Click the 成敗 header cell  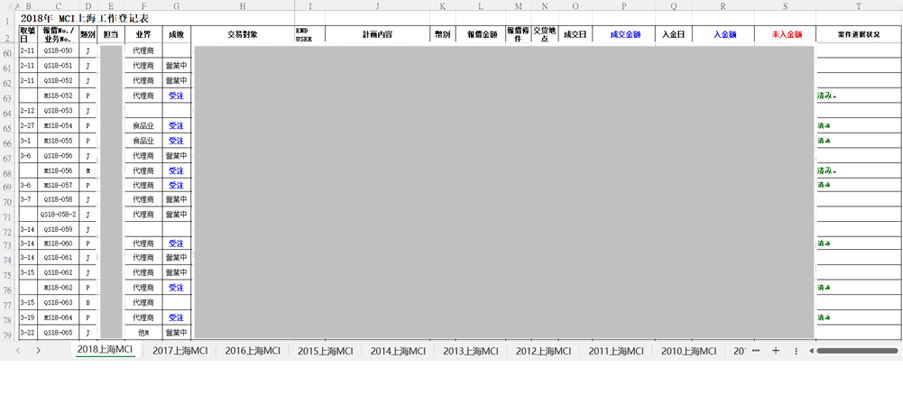point(176,34)
